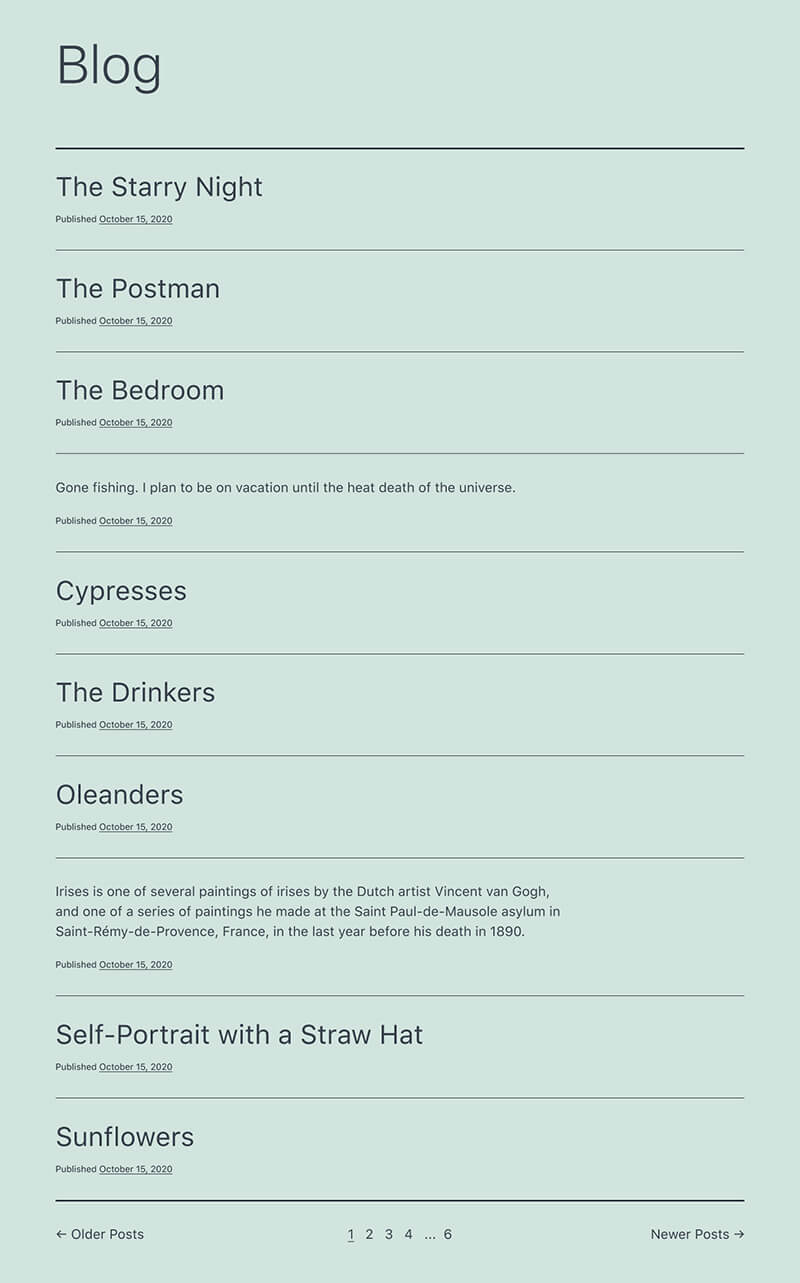The image size is (800, 1283).
Task: Open the Sunflowers post
Action: click(x=125, y=1136)
